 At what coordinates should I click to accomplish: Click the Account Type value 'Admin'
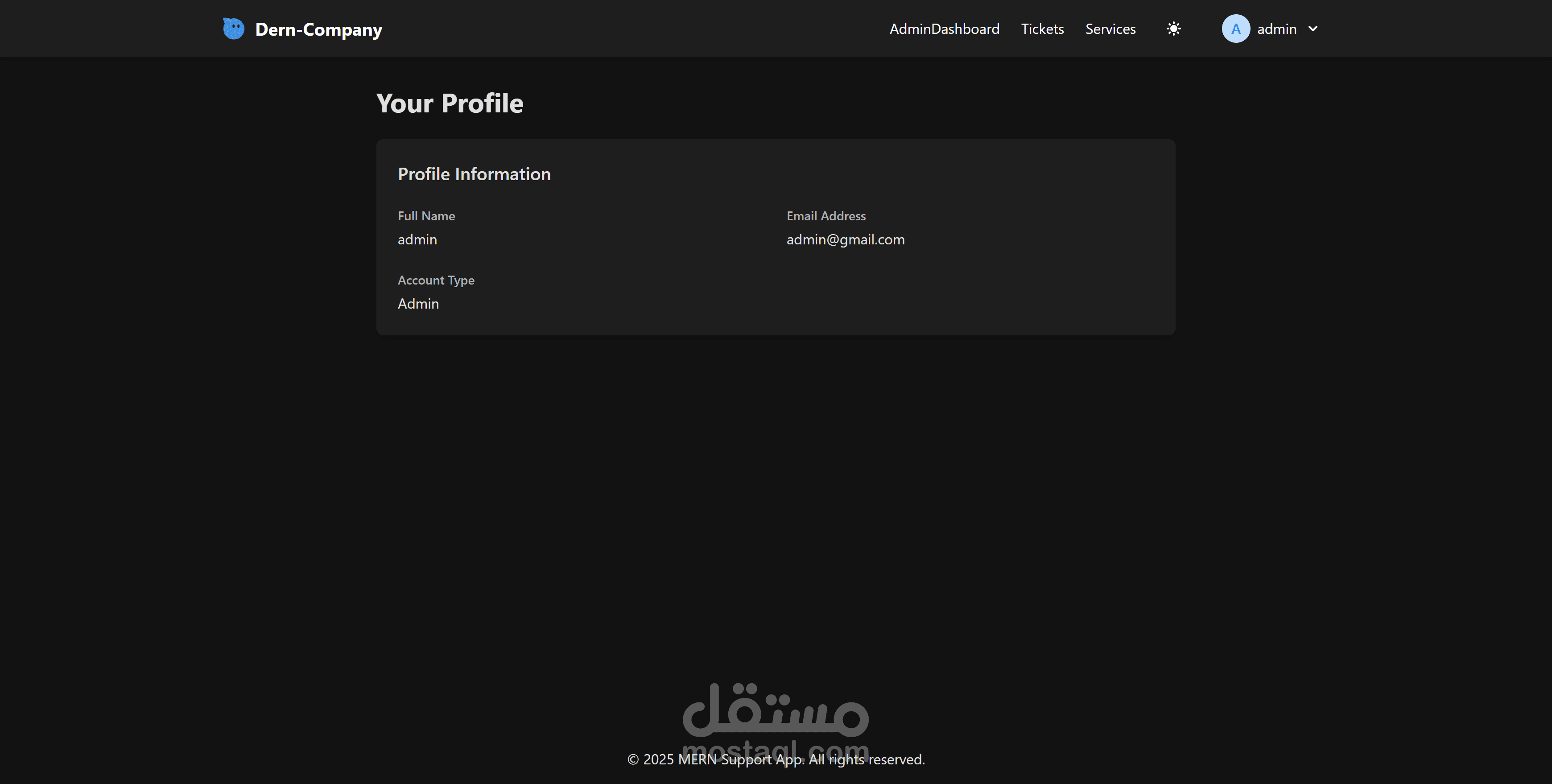417,304
